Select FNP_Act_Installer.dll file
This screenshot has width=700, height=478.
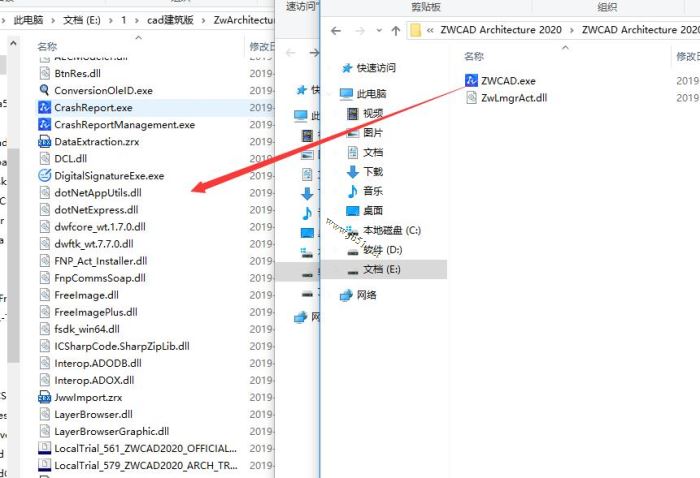101,261
